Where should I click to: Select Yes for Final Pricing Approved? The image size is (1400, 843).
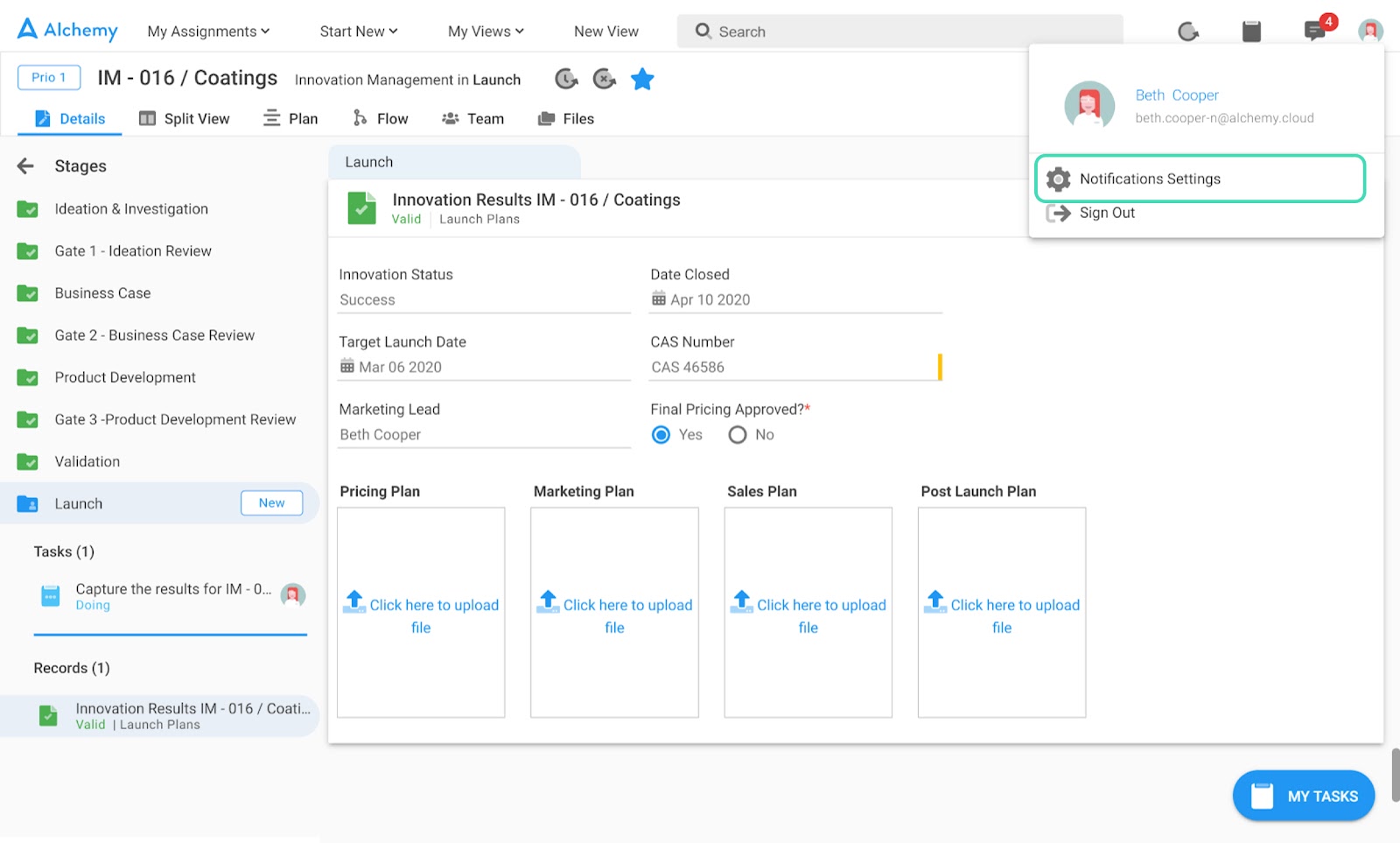pyautogui.click(x=661, y=435)
